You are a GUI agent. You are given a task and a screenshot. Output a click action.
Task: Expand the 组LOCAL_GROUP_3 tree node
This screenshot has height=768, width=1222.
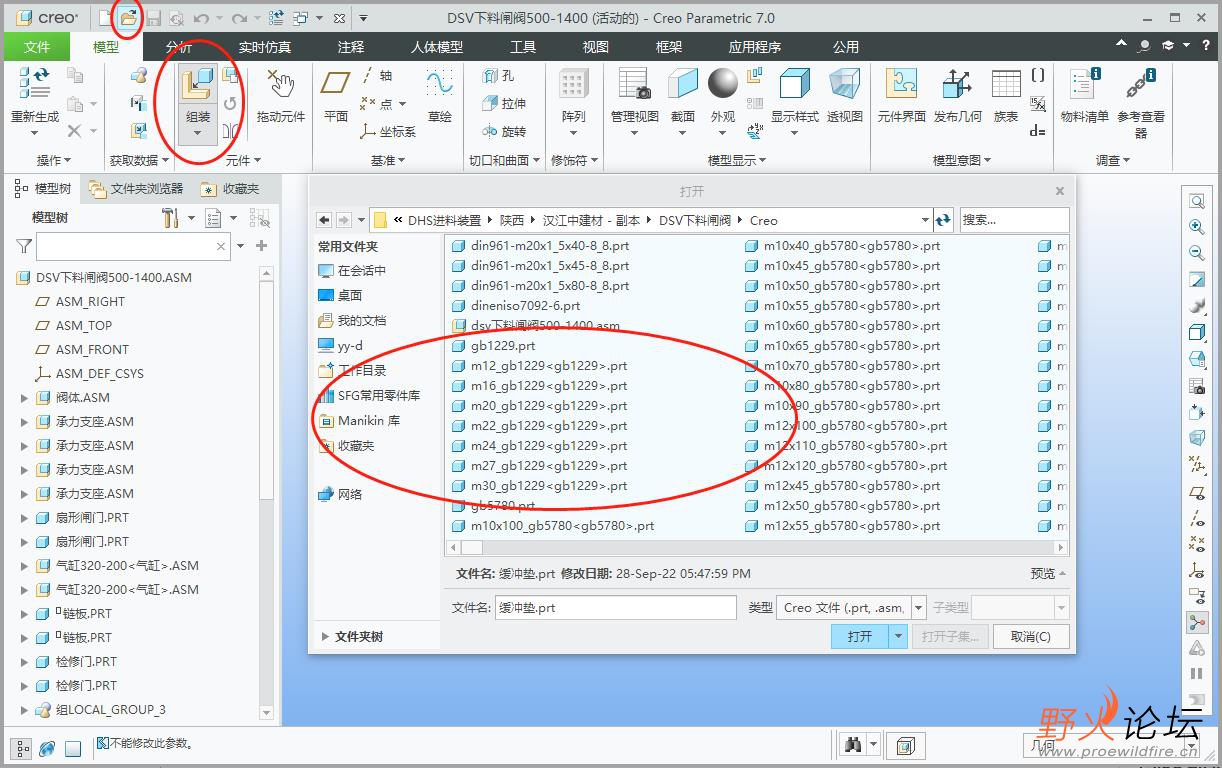coord(25,710)
